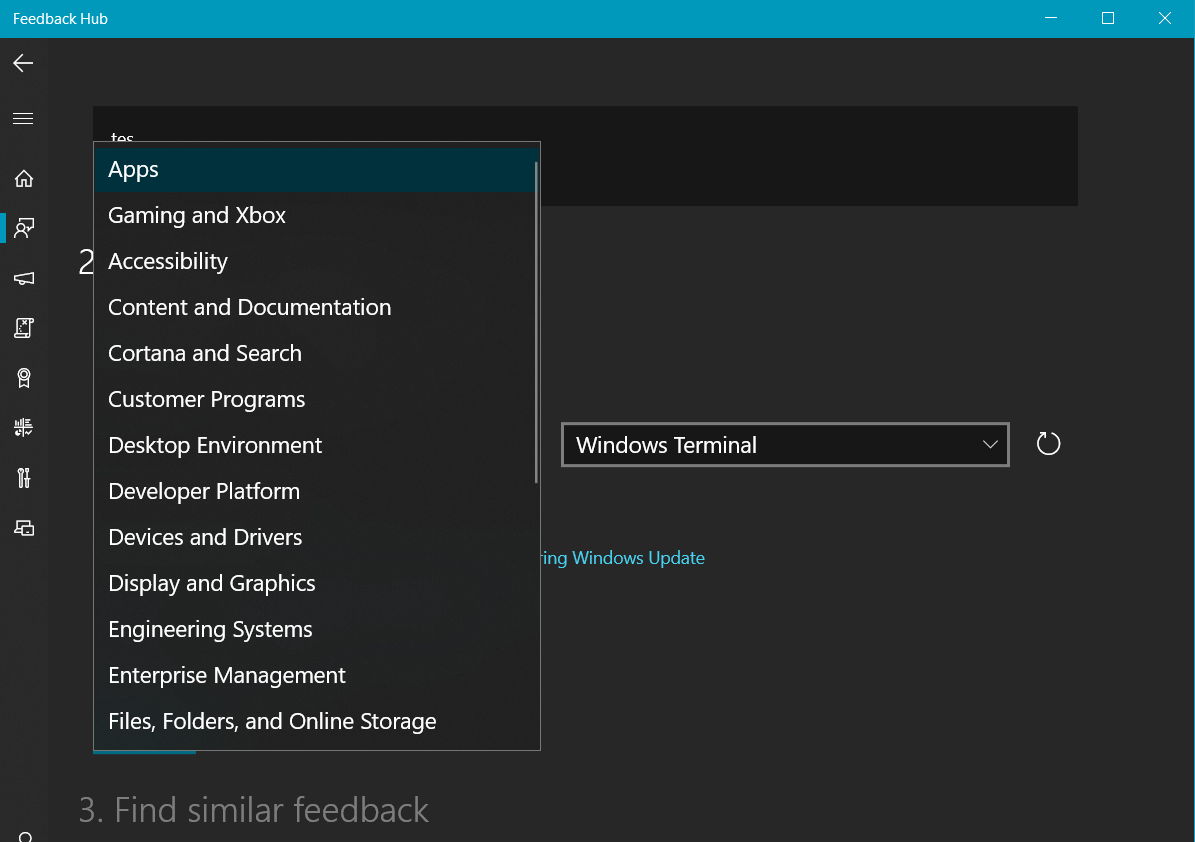Screen dimensions: 1195x842
Task: Click the refresh icon beside Windows Terminal
Action: click(x=1048, y=443)
